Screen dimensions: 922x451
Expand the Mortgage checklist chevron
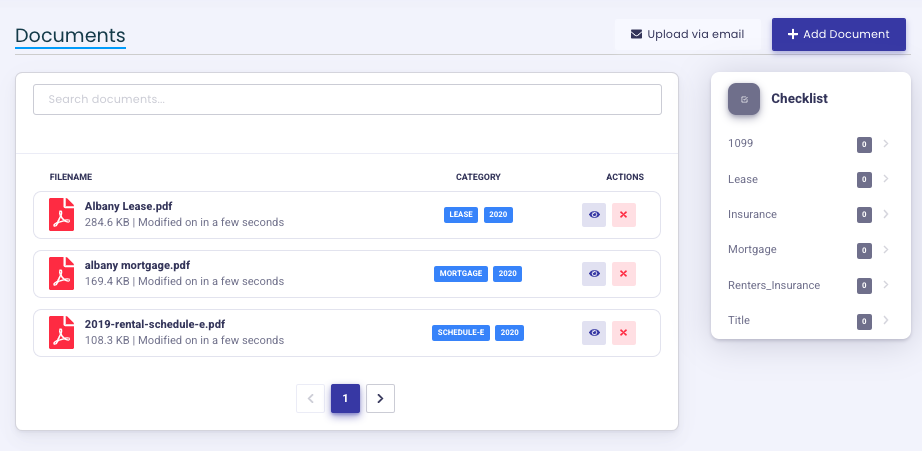pos(886,249)
